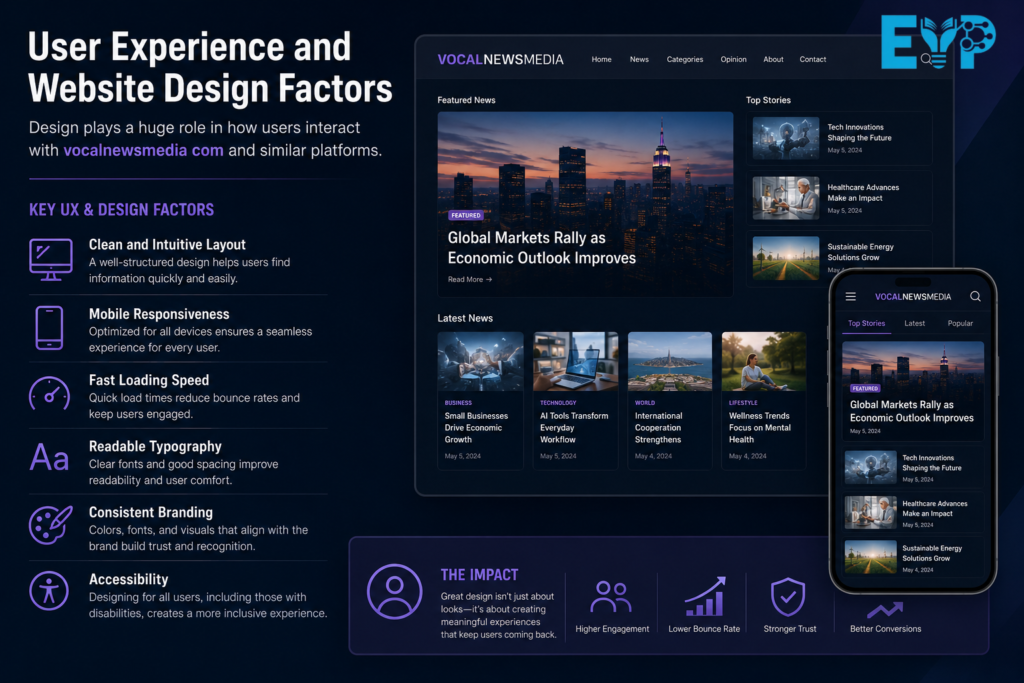Click the bar chart icon above Lower Bounce Rate
Image resolution: width=1024 pixels, height=683 pixels.
pos(705,596)
